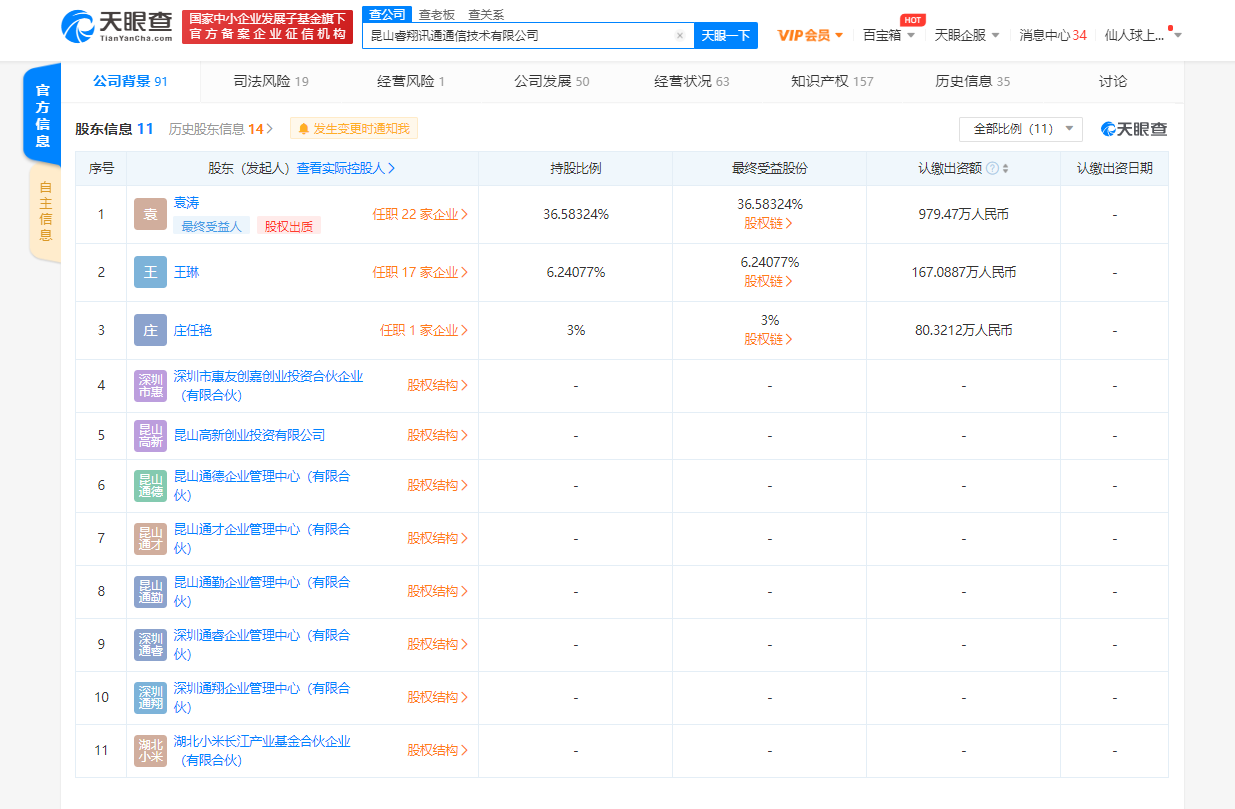Image resolution: width=1235 pixels, height=809 pixels.
Task: Switch to the 经营风险 tab
Action: click(411, 81)
